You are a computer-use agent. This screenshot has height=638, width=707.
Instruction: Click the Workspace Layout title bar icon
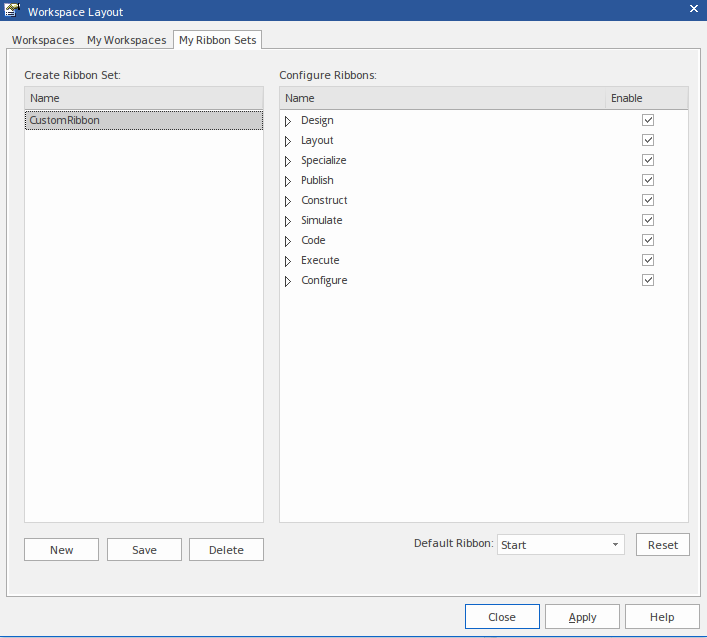tap(13, 11)
